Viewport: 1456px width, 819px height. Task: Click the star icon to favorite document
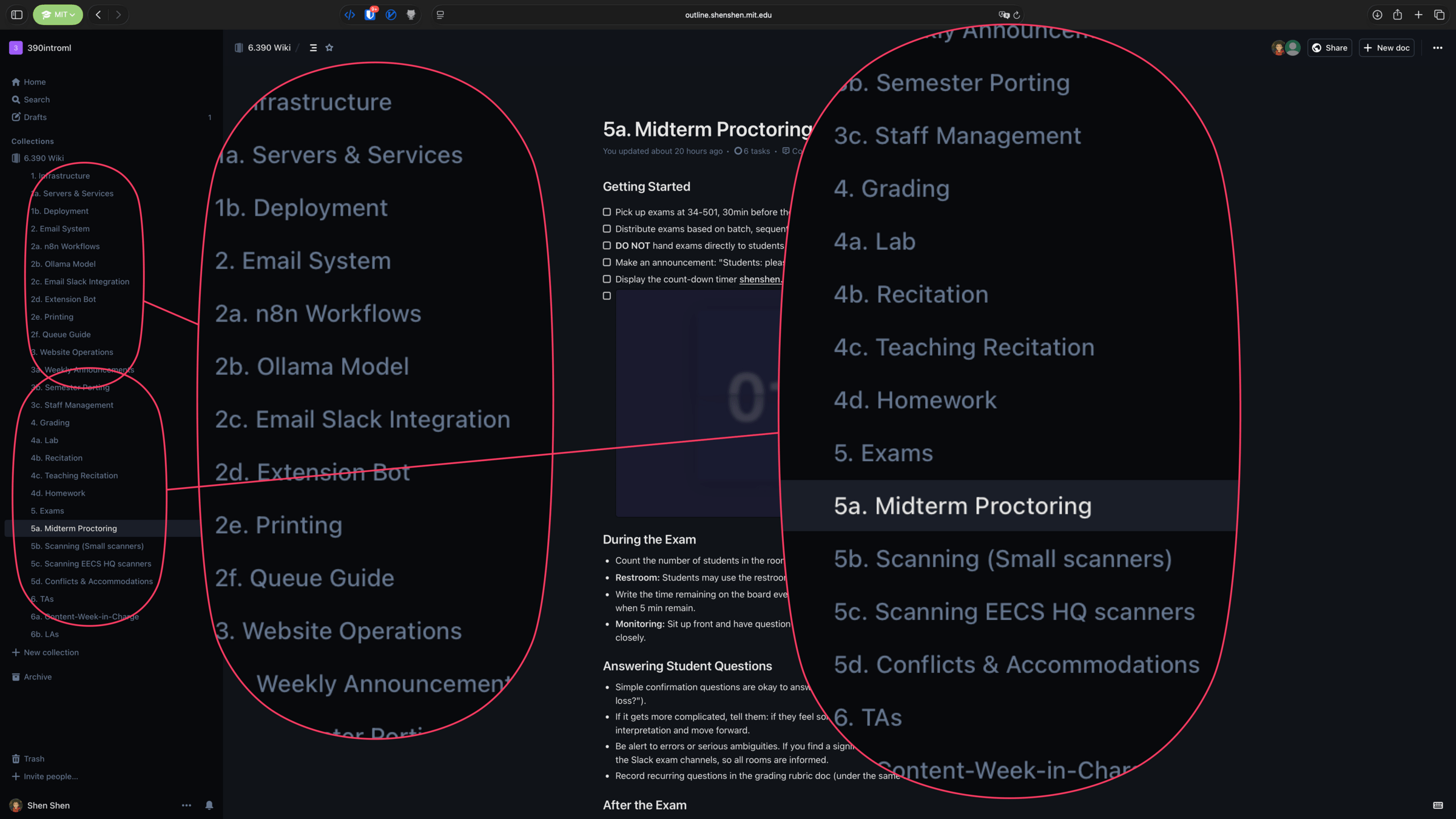tap(329, 48)
